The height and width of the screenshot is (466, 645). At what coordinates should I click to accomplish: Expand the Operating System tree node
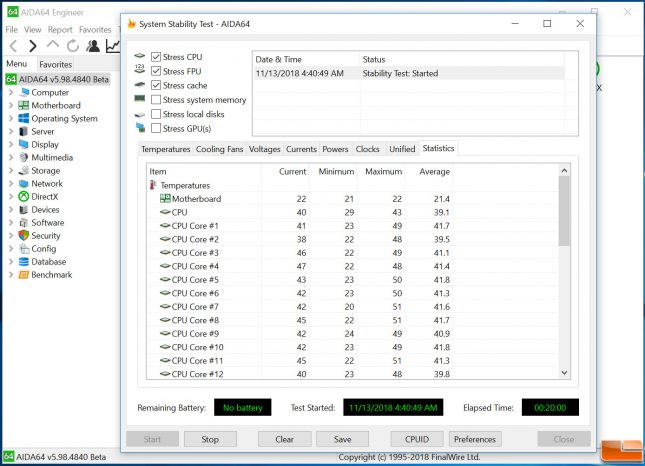coord(11,118)
